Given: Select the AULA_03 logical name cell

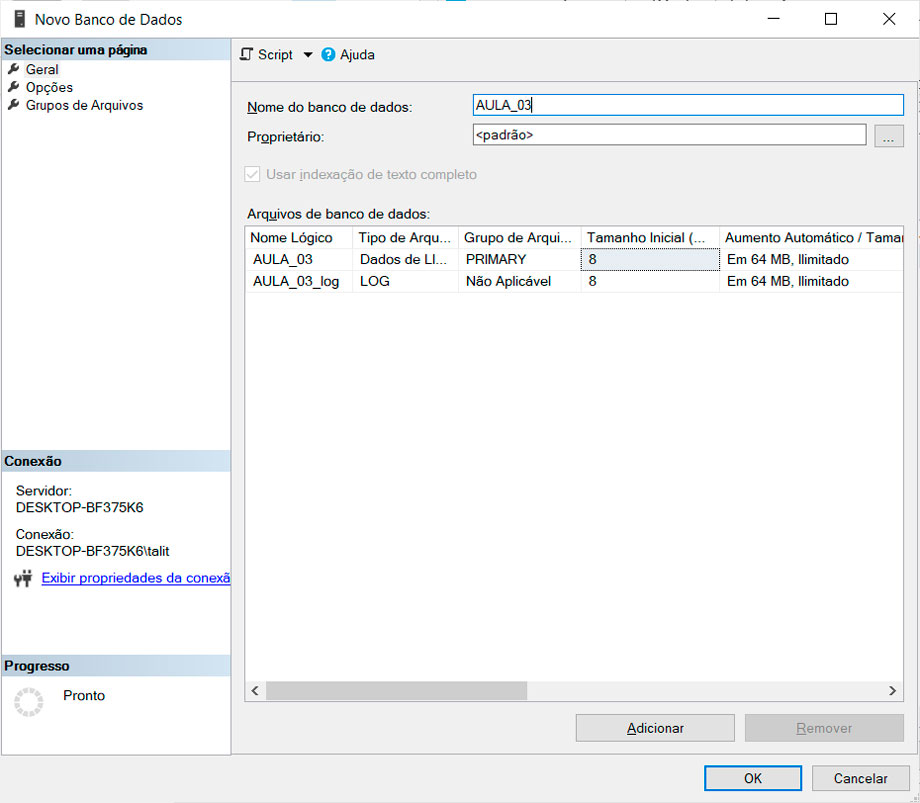Looking at the screenshot, I should 299,259.
